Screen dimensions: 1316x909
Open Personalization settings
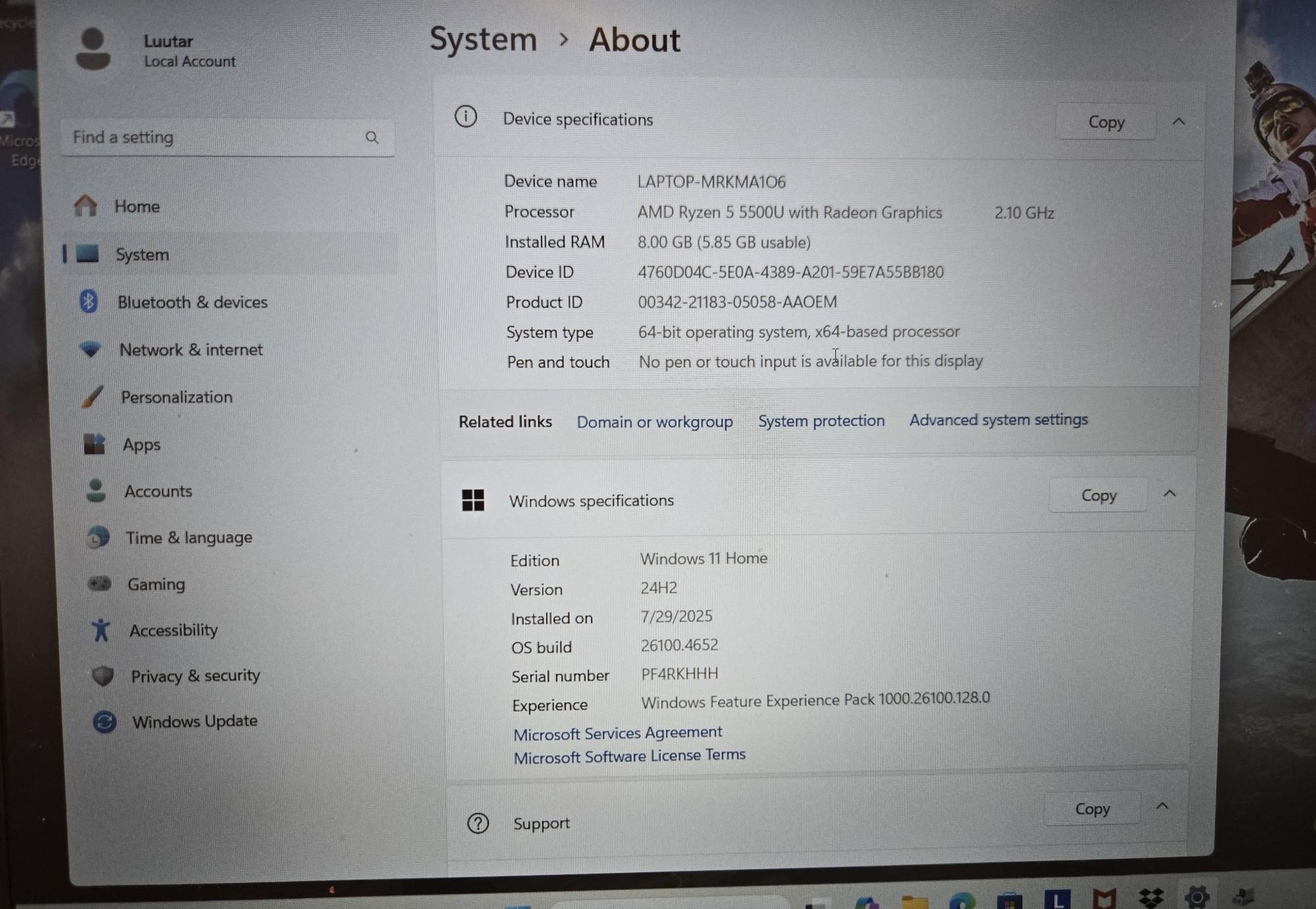click(176, 397)
